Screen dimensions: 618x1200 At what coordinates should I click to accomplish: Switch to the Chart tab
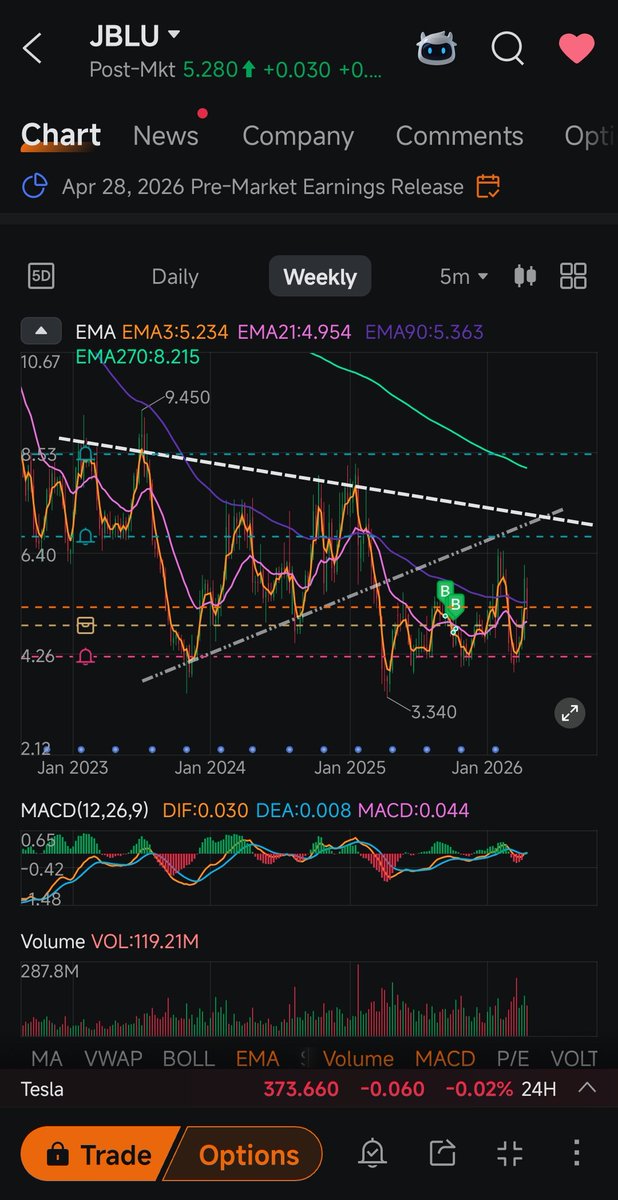(x=61, y=135)
